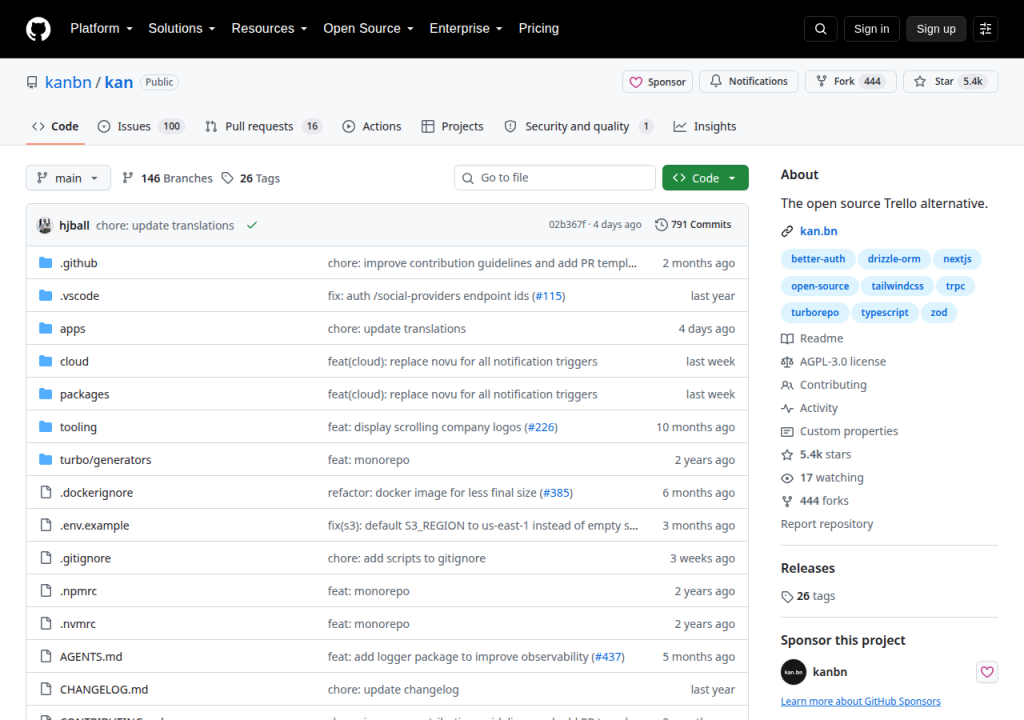Open the Projects tab
Image resolution: width=1024 pixels, height=720 pixels.
(x=453, y=126)
